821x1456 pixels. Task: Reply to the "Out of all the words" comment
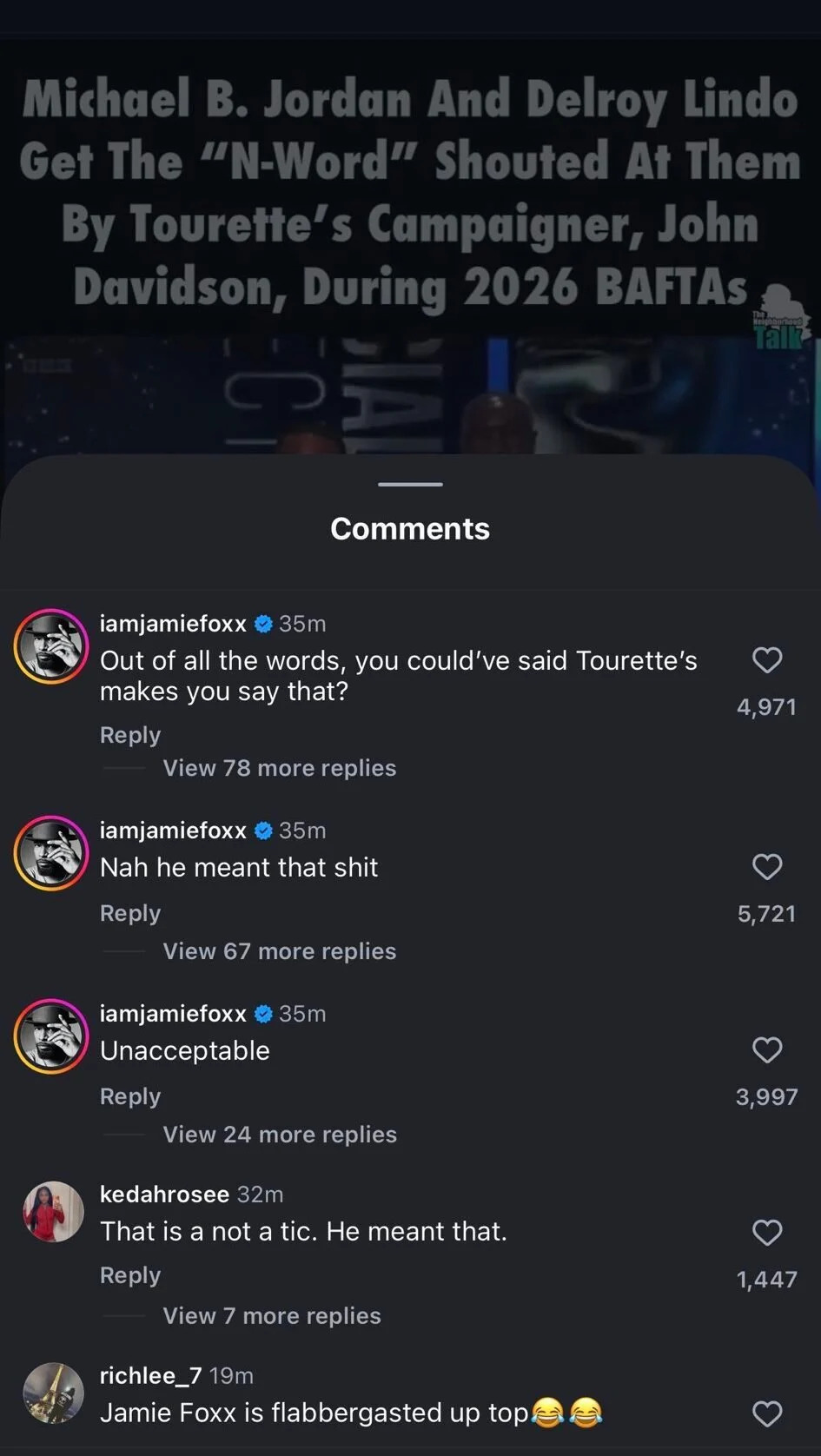130,735
